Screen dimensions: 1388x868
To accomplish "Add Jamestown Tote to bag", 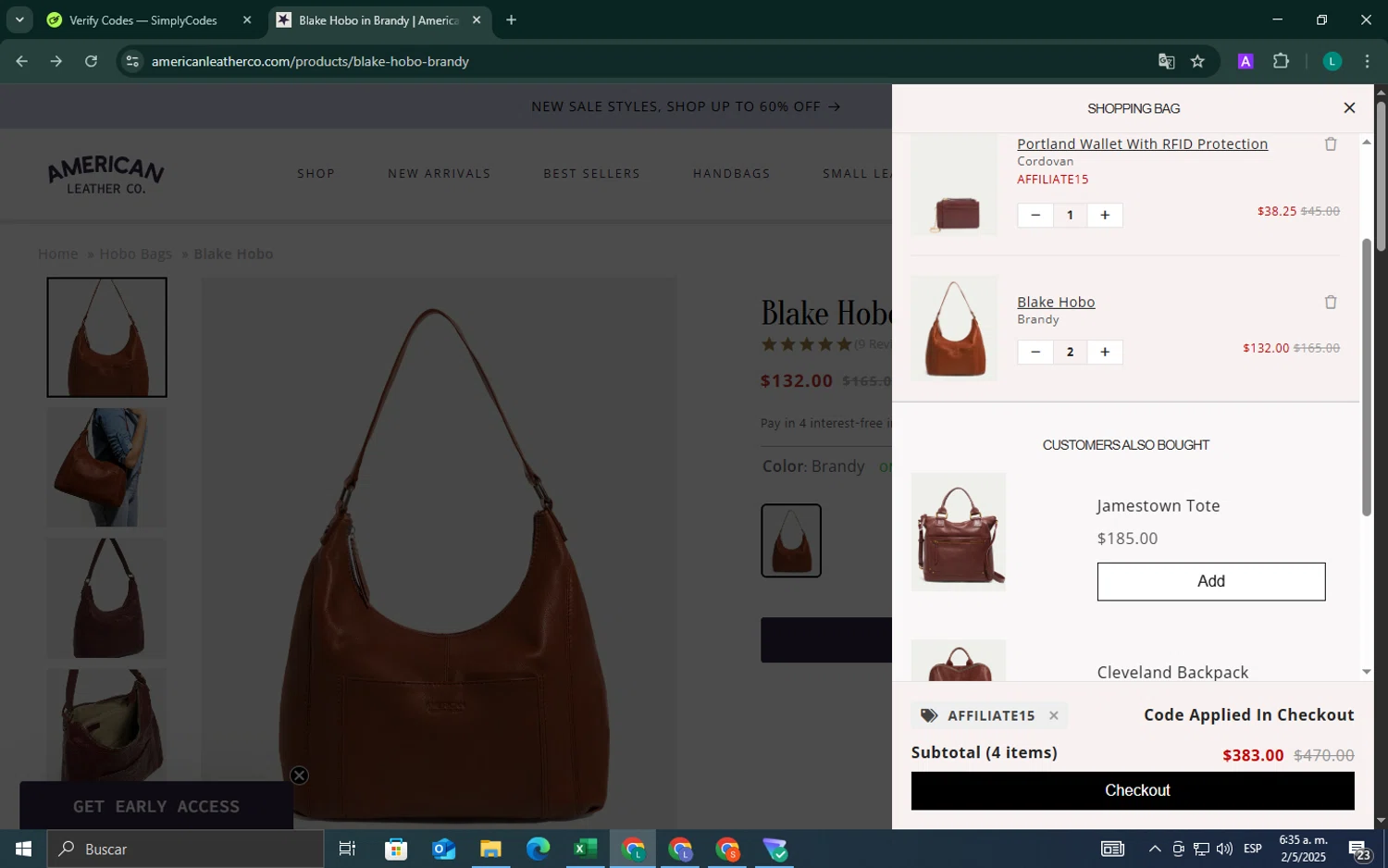I will pos(1210,581).
